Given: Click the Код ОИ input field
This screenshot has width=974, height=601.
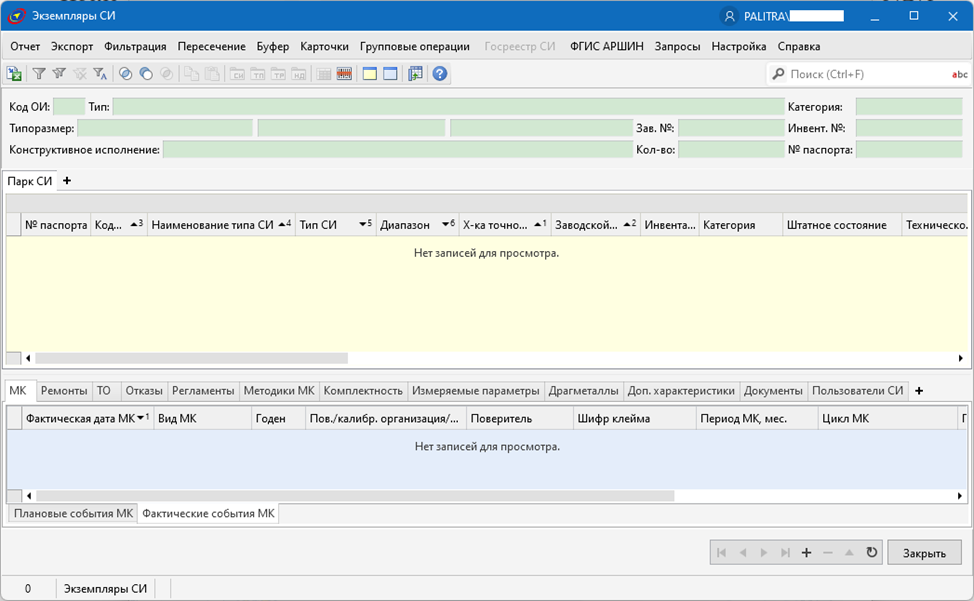Looking at the screenshot, I should (69, 107).
